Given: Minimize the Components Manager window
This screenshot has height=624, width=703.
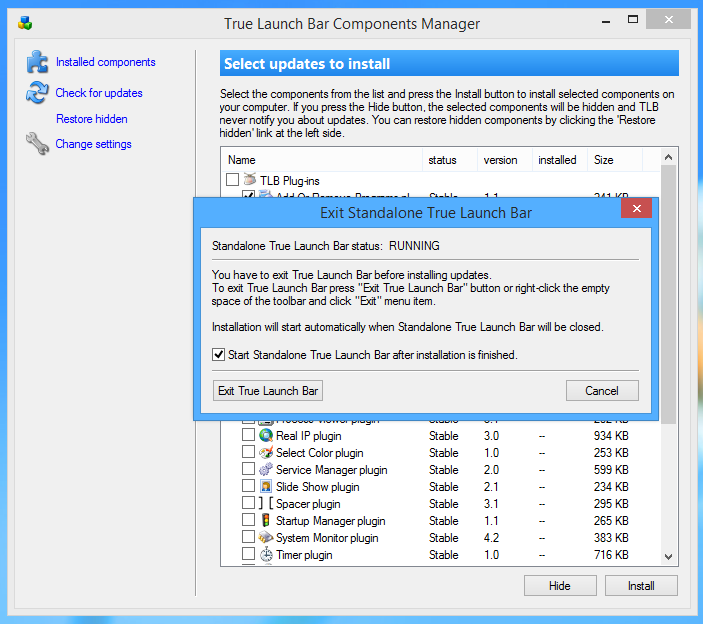Looking at the screenshot, I should (x=606, y=21).
